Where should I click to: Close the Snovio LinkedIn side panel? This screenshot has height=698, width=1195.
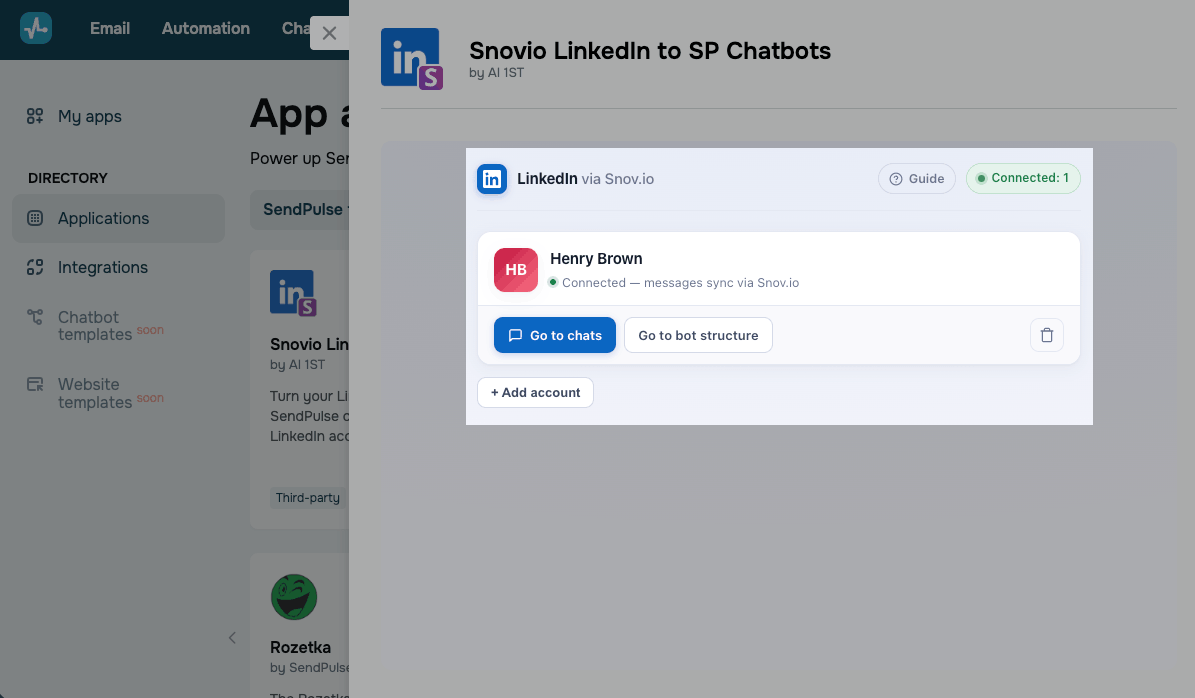(329, 34)
